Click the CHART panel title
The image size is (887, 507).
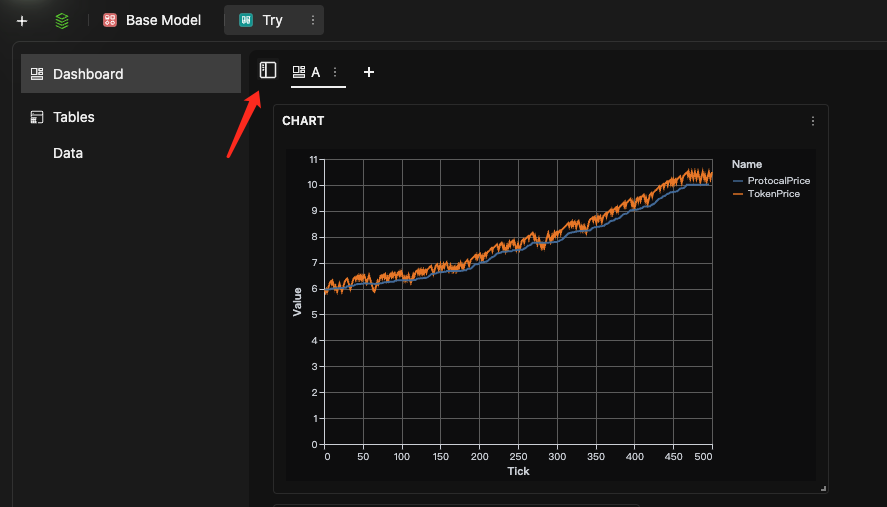[303, 121]
